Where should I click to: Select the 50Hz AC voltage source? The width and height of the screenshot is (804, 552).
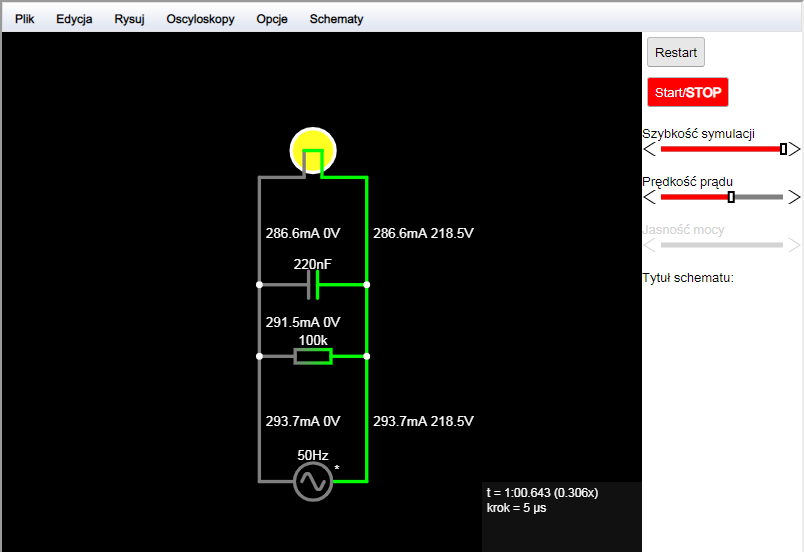click(313, 482)
